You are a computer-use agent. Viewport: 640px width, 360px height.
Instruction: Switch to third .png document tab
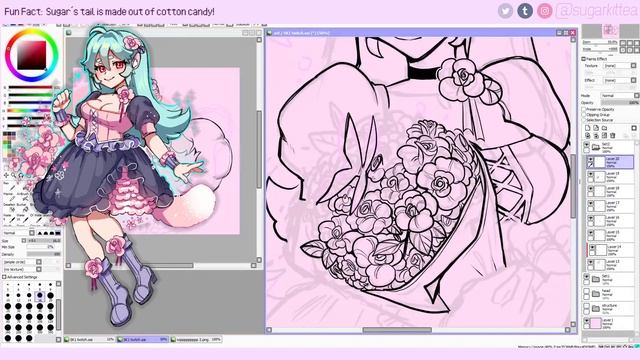point(196,340)
